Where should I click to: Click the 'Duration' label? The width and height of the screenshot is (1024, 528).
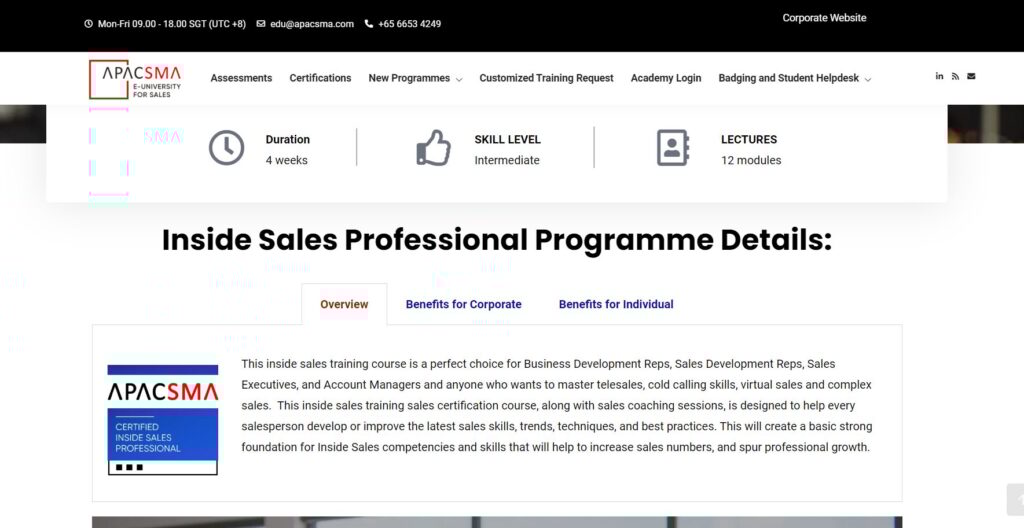(287, 139)
